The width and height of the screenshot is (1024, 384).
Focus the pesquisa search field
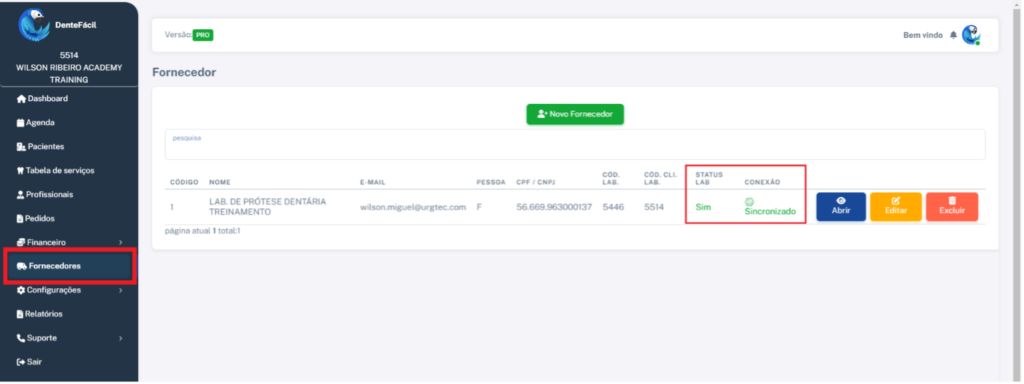coord(575,144)
